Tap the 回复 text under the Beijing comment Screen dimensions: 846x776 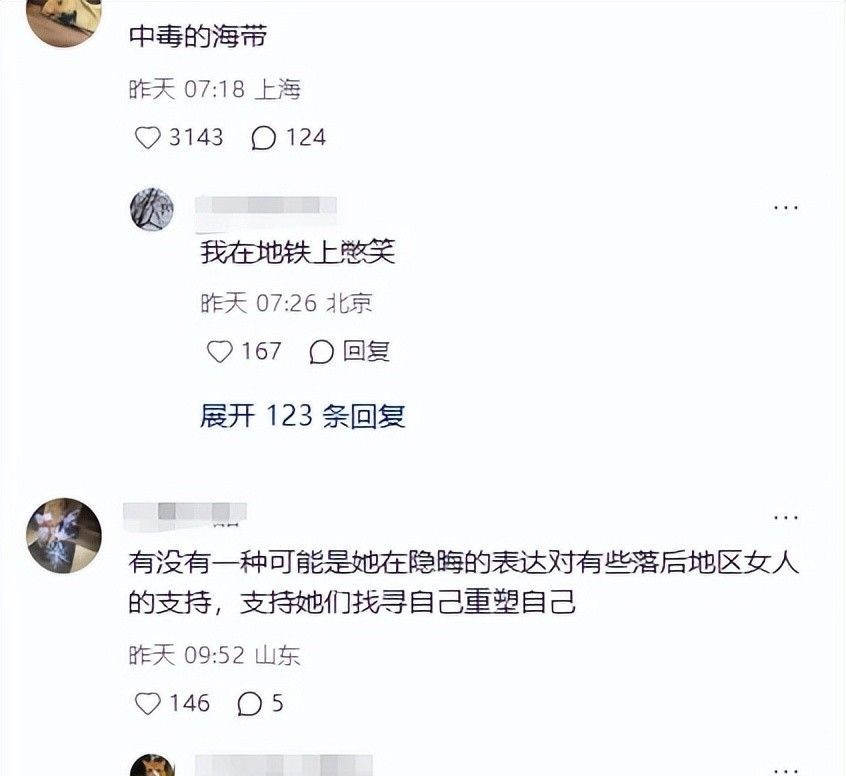coord(366,351)
